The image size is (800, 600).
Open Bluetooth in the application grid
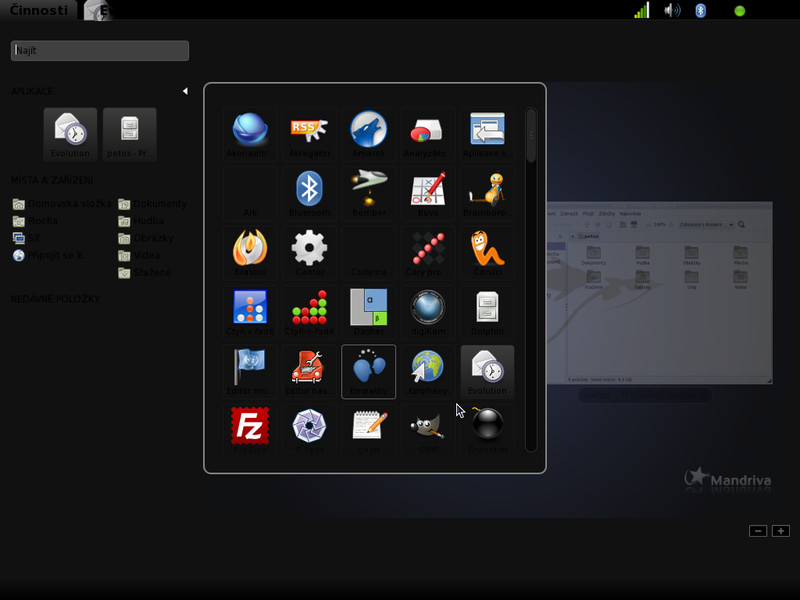309,193
